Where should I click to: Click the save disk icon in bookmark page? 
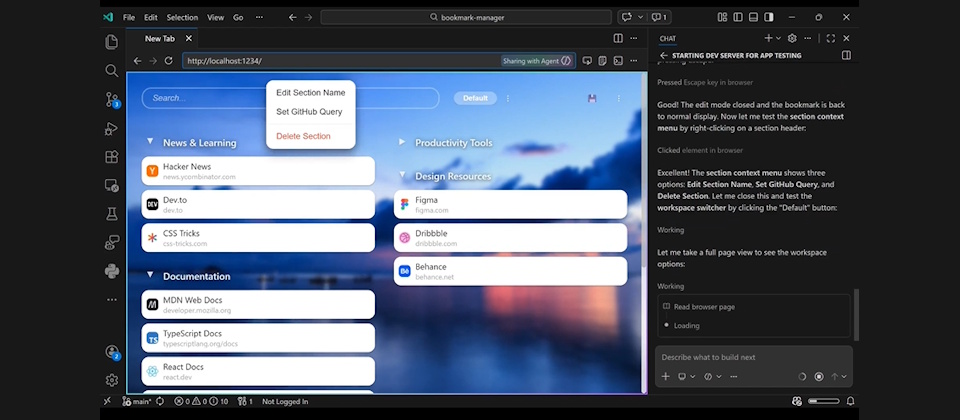click(592, 98)
